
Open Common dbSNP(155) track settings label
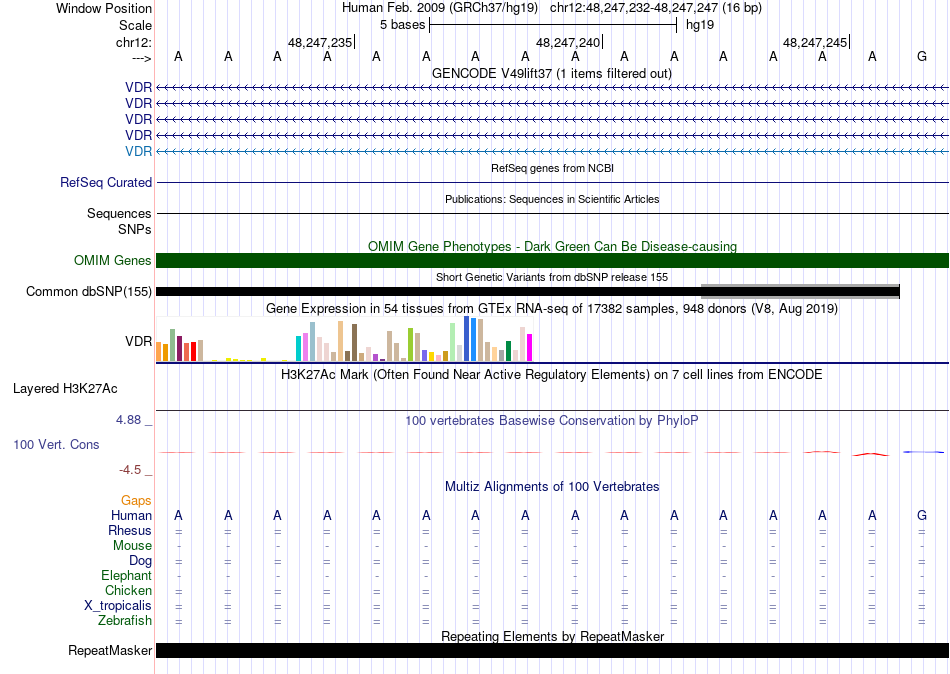tap(89, 292)
